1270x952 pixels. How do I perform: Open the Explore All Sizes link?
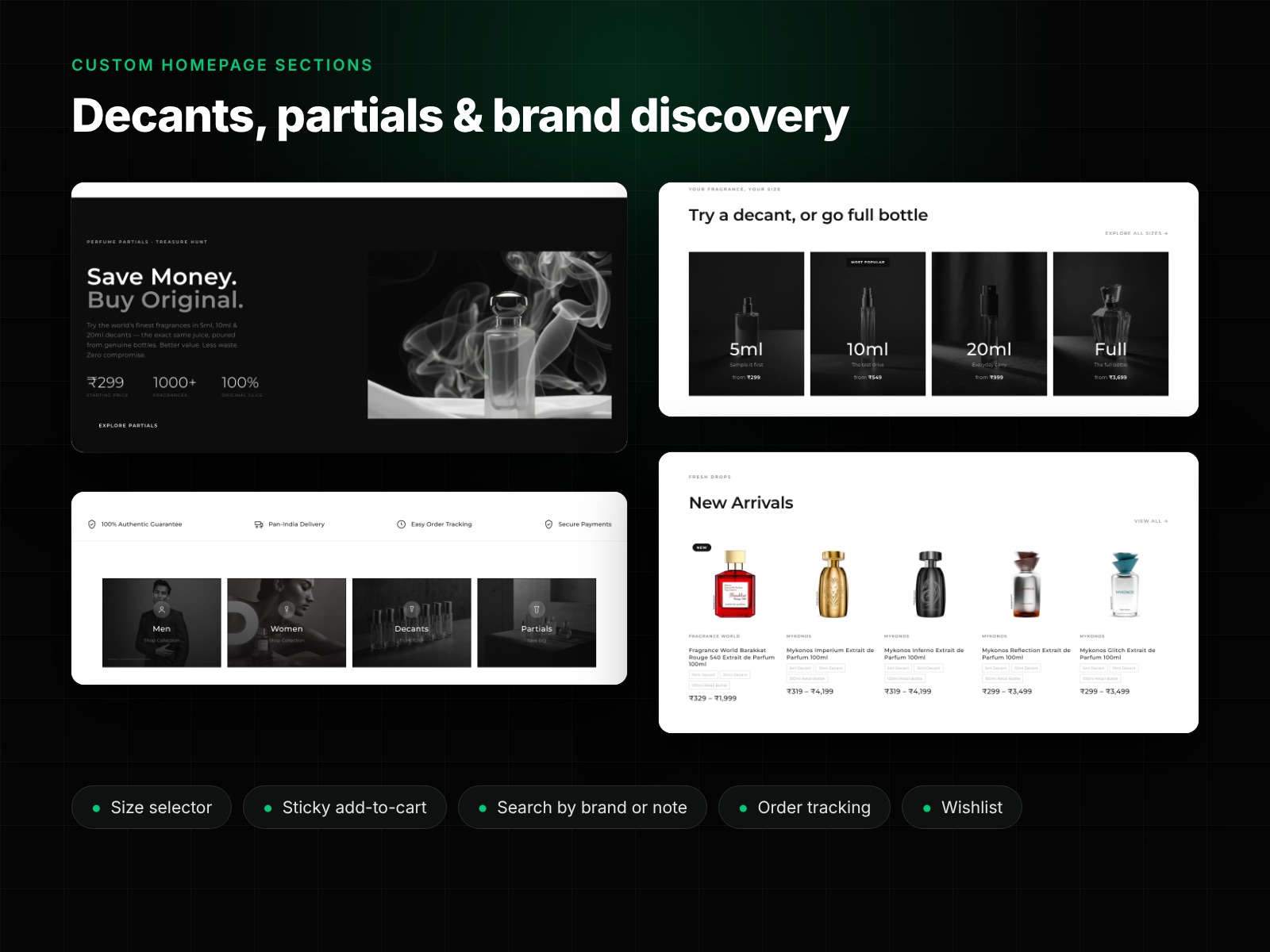(1136, 233)
